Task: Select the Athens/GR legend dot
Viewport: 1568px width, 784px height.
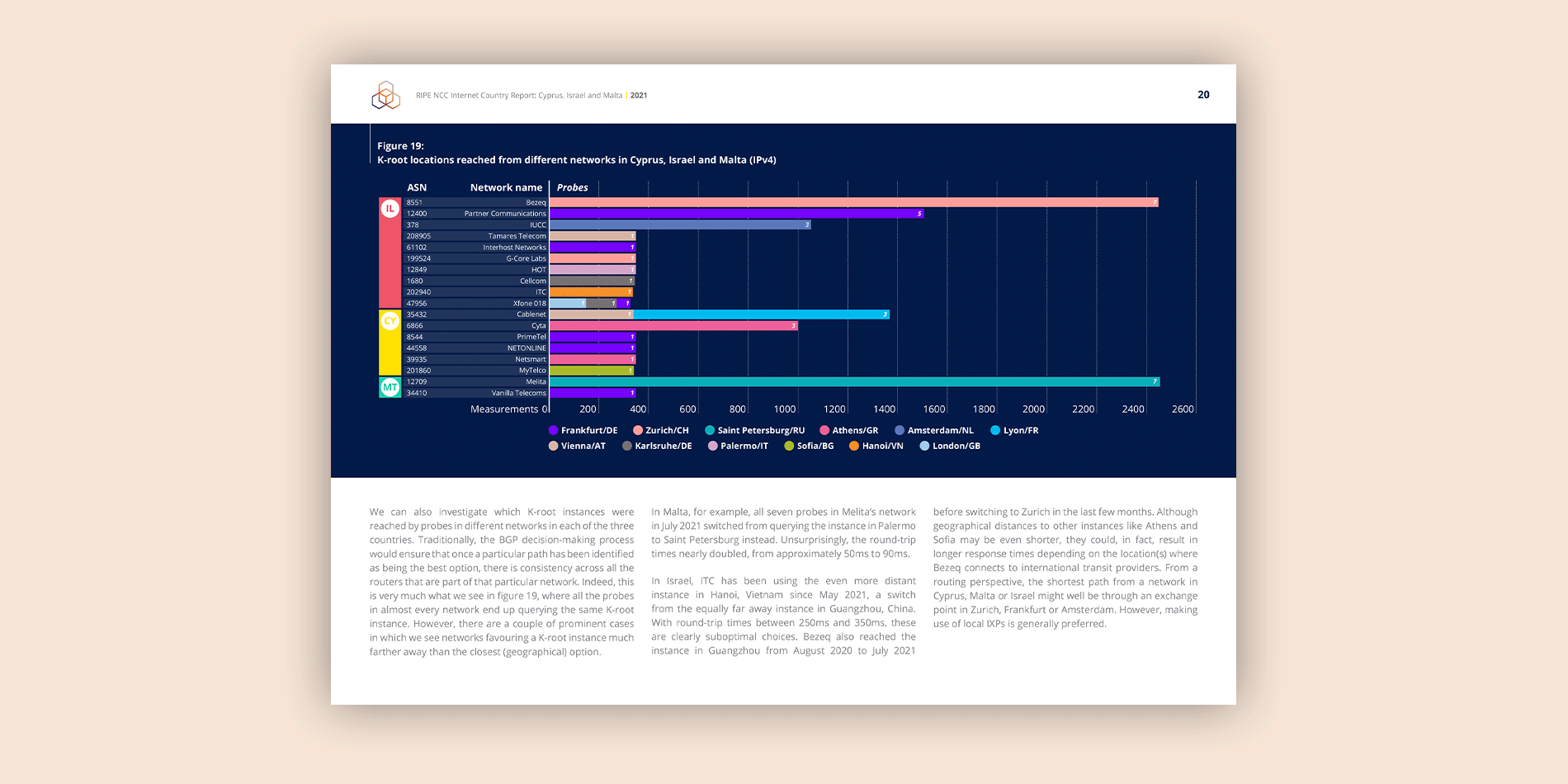Action: tap(824, 430)
